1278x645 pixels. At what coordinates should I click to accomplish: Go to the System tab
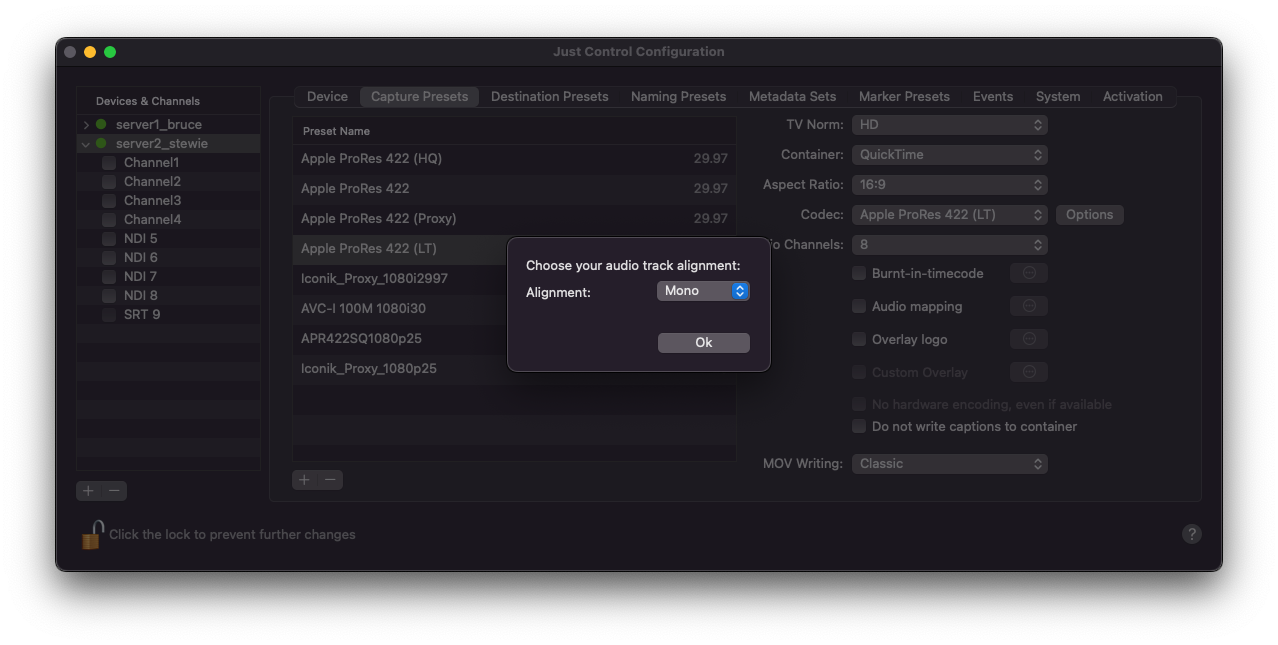(x=1058, y=97)
